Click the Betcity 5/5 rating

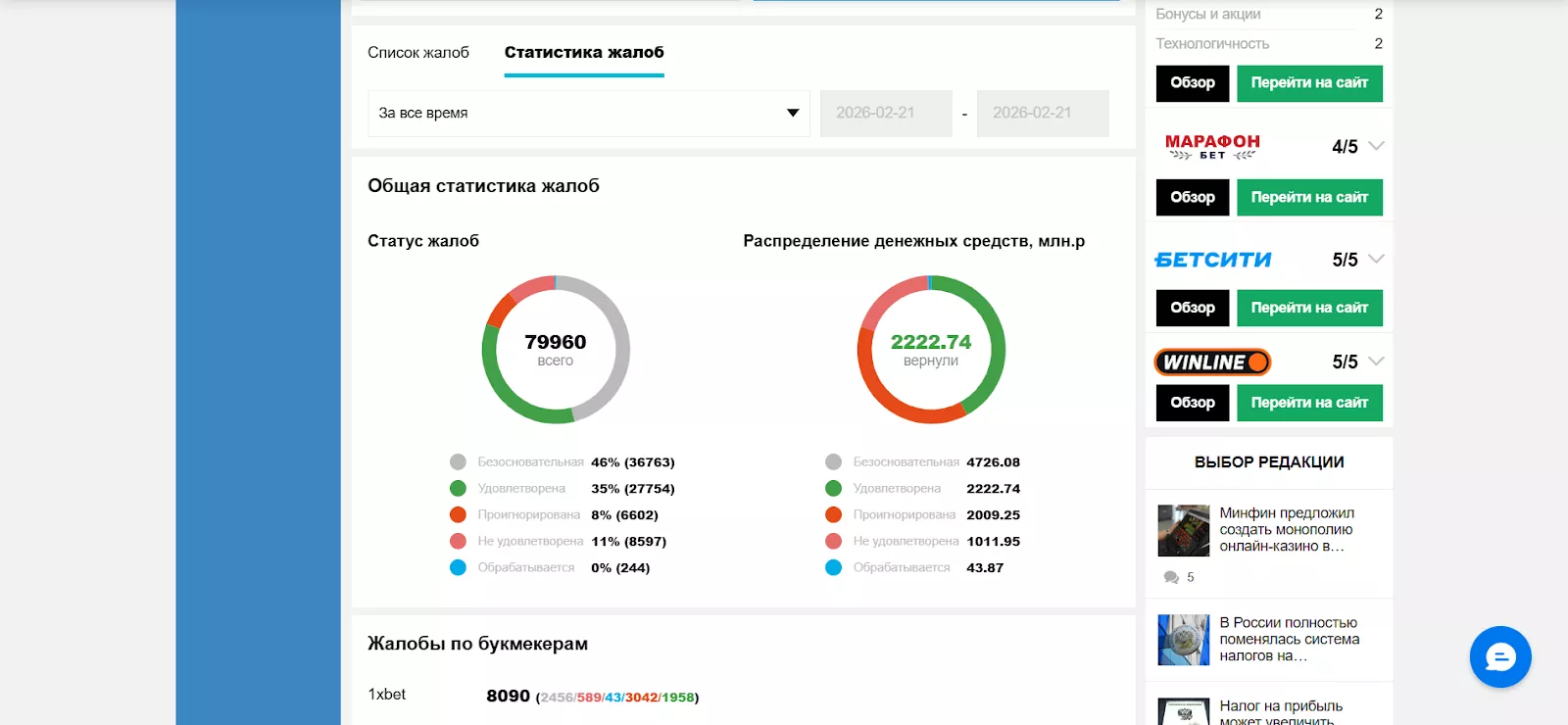[1345, 260]
